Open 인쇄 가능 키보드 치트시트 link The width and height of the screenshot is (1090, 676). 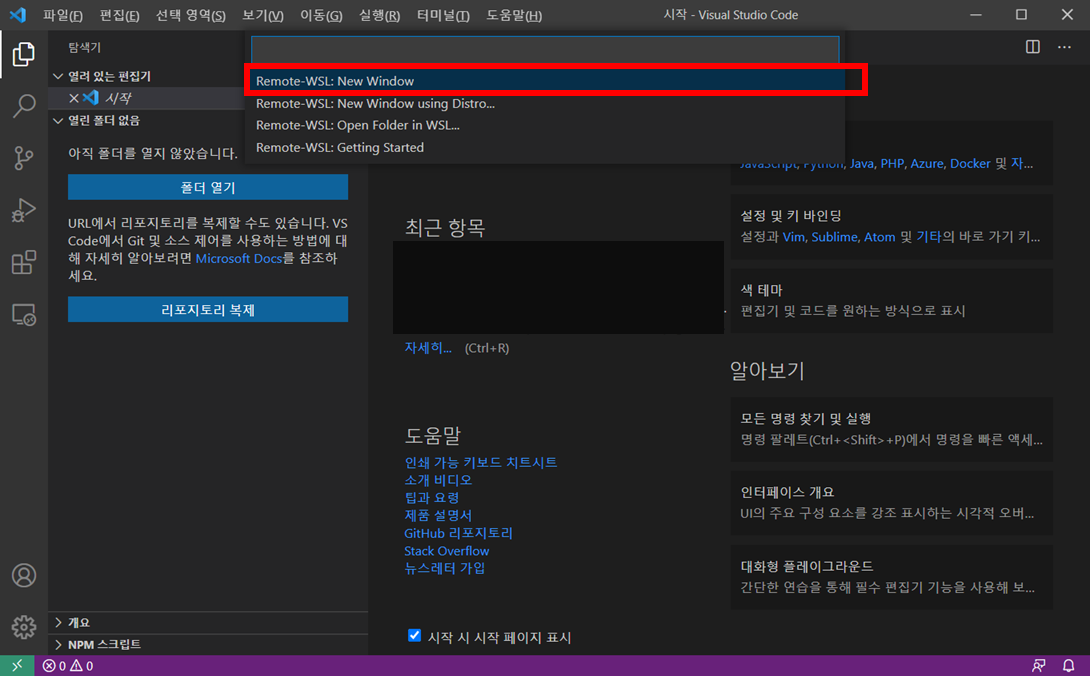click(x=480, y=462)
